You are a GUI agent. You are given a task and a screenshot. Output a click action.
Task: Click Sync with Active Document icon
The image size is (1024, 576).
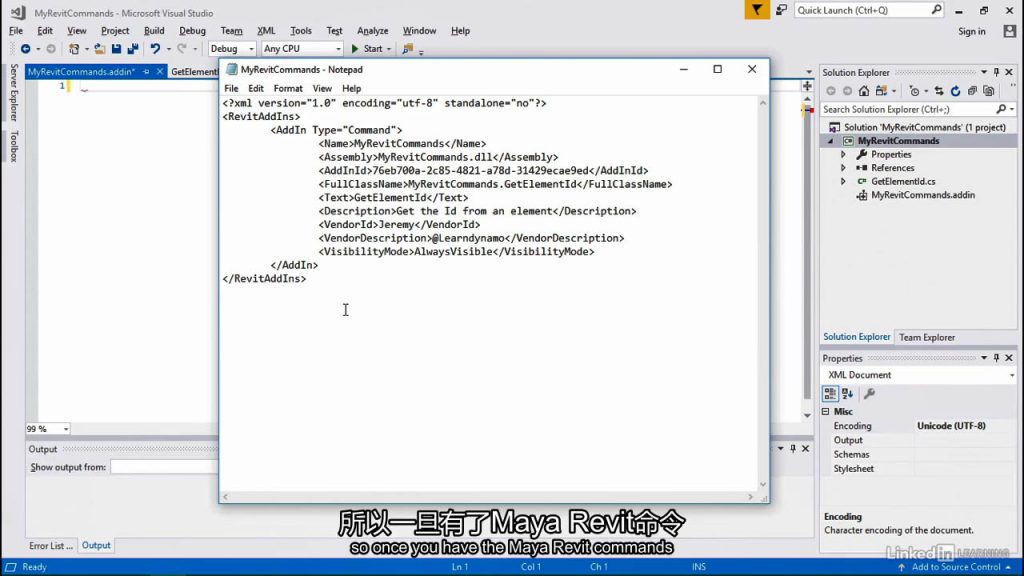939,91
